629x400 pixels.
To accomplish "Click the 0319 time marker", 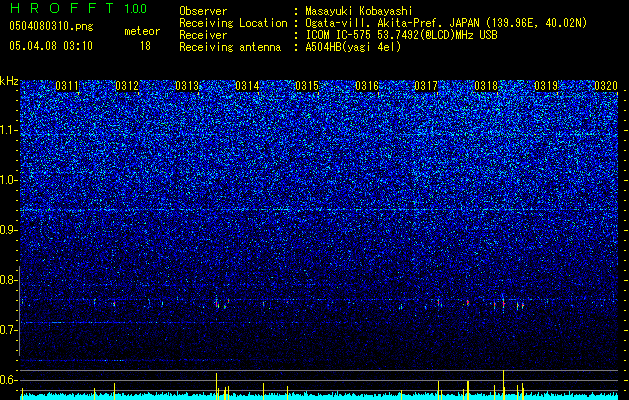I will click(546, 86).
